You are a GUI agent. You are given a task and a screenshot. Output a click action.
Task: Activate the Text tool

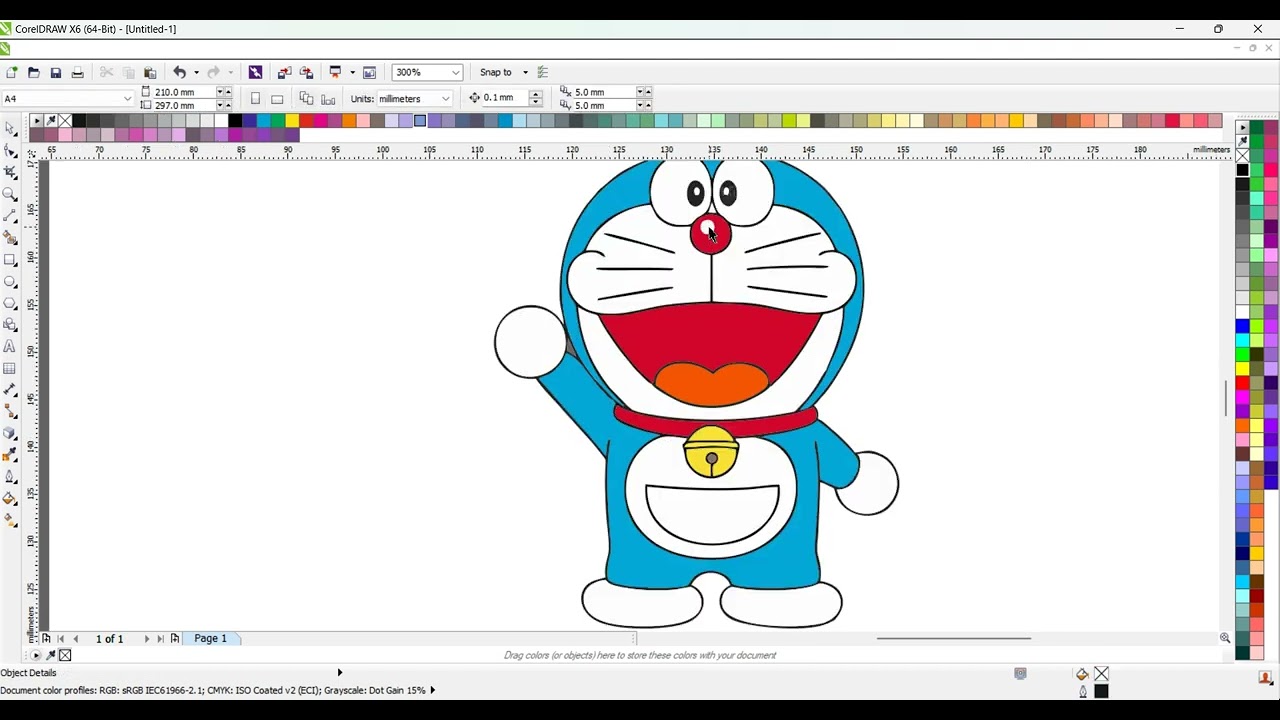10,346
